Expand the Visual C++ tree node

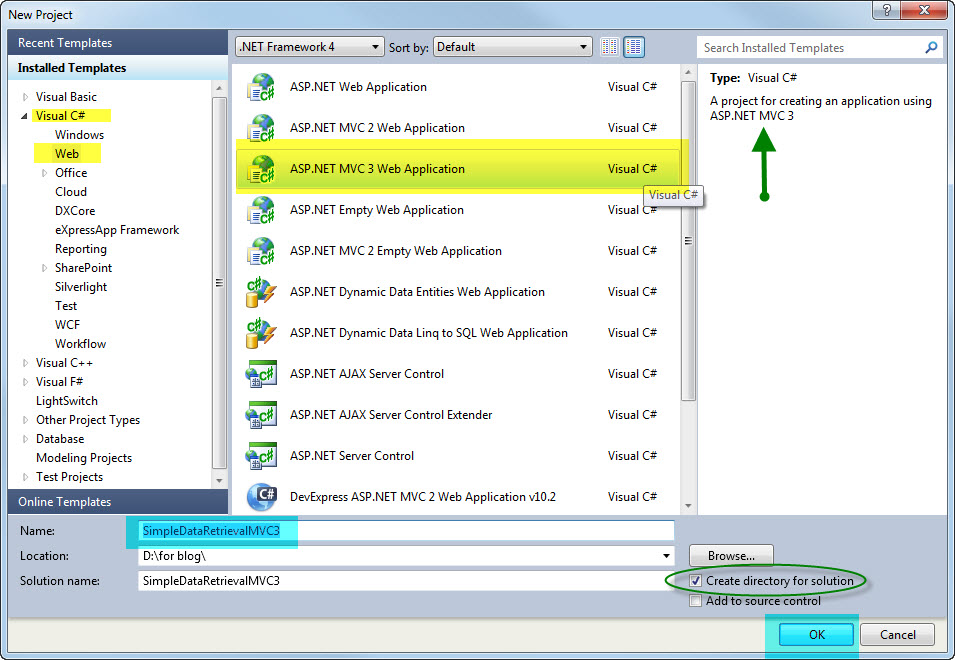(25, 363)
